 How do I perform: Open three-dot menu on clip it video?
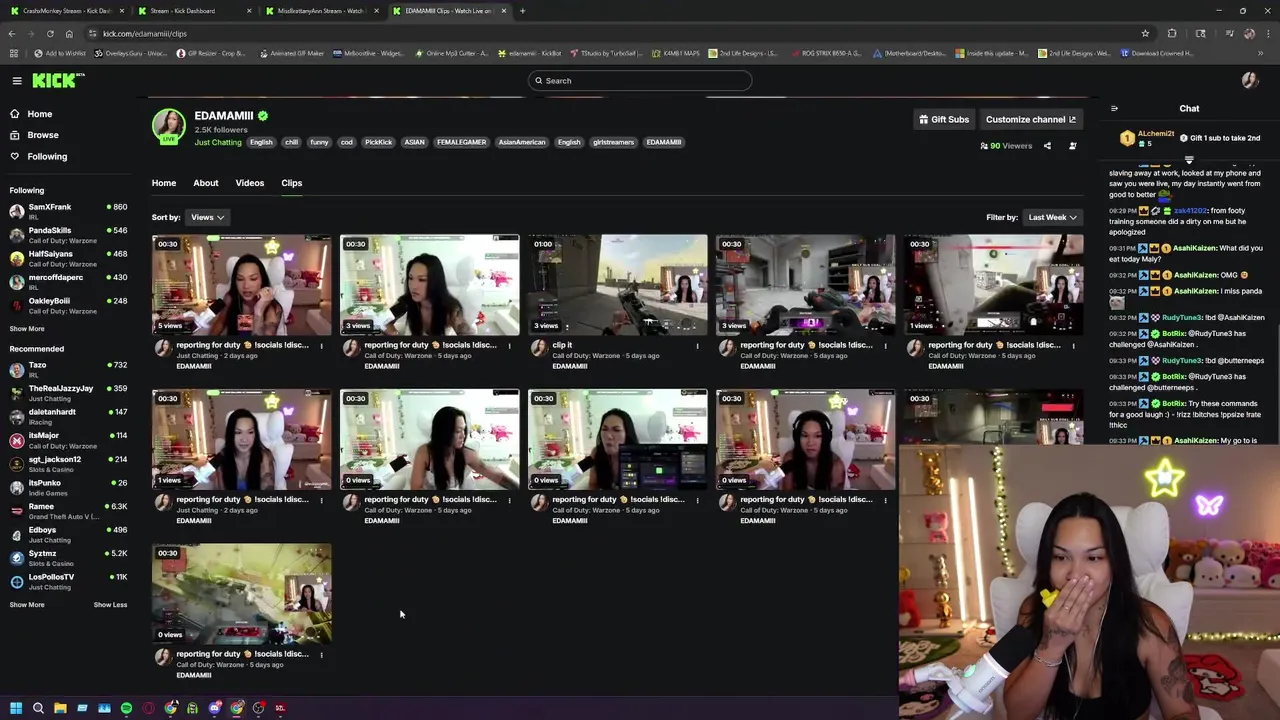697,345
